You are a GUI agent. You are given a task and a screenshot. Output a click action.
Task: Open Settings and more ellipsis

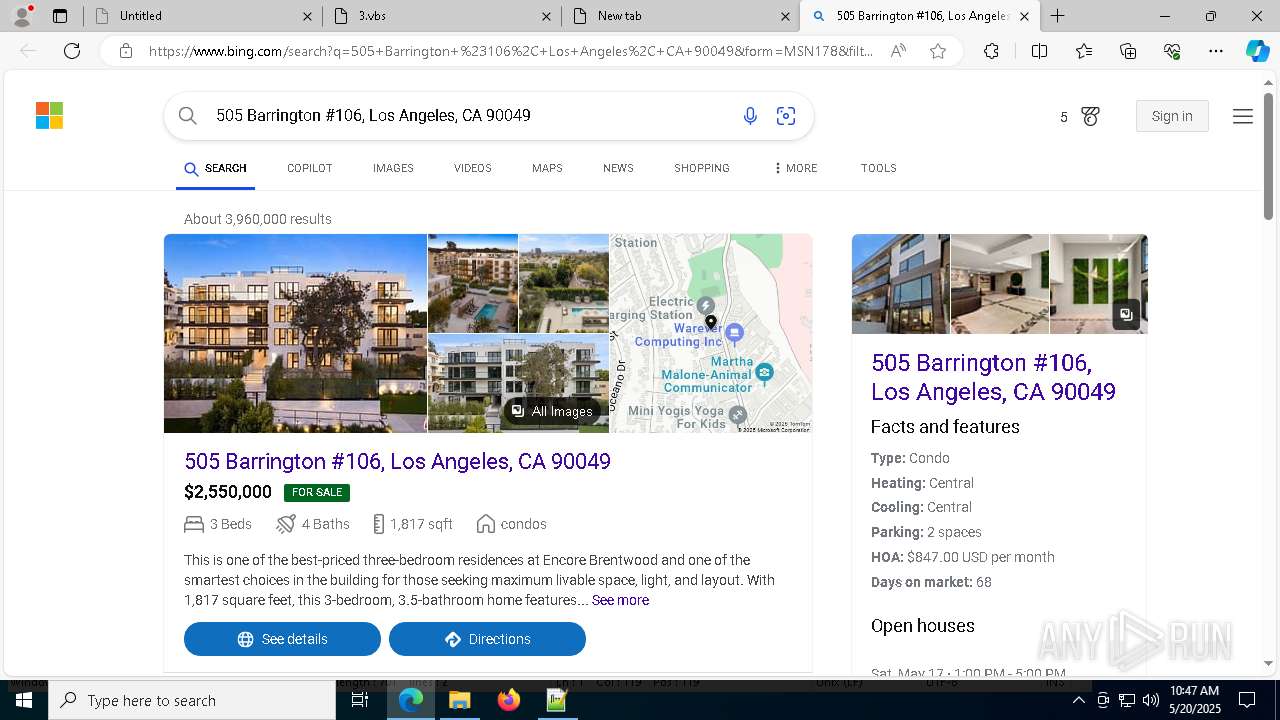[1216, 51]
